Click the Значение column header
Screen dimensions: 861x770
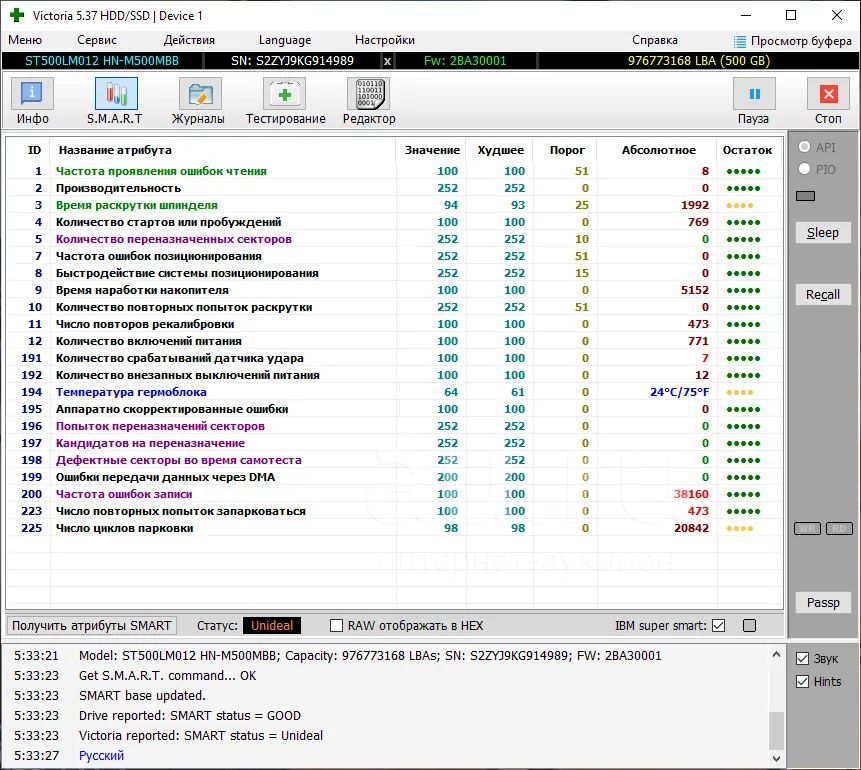[432, 150]
